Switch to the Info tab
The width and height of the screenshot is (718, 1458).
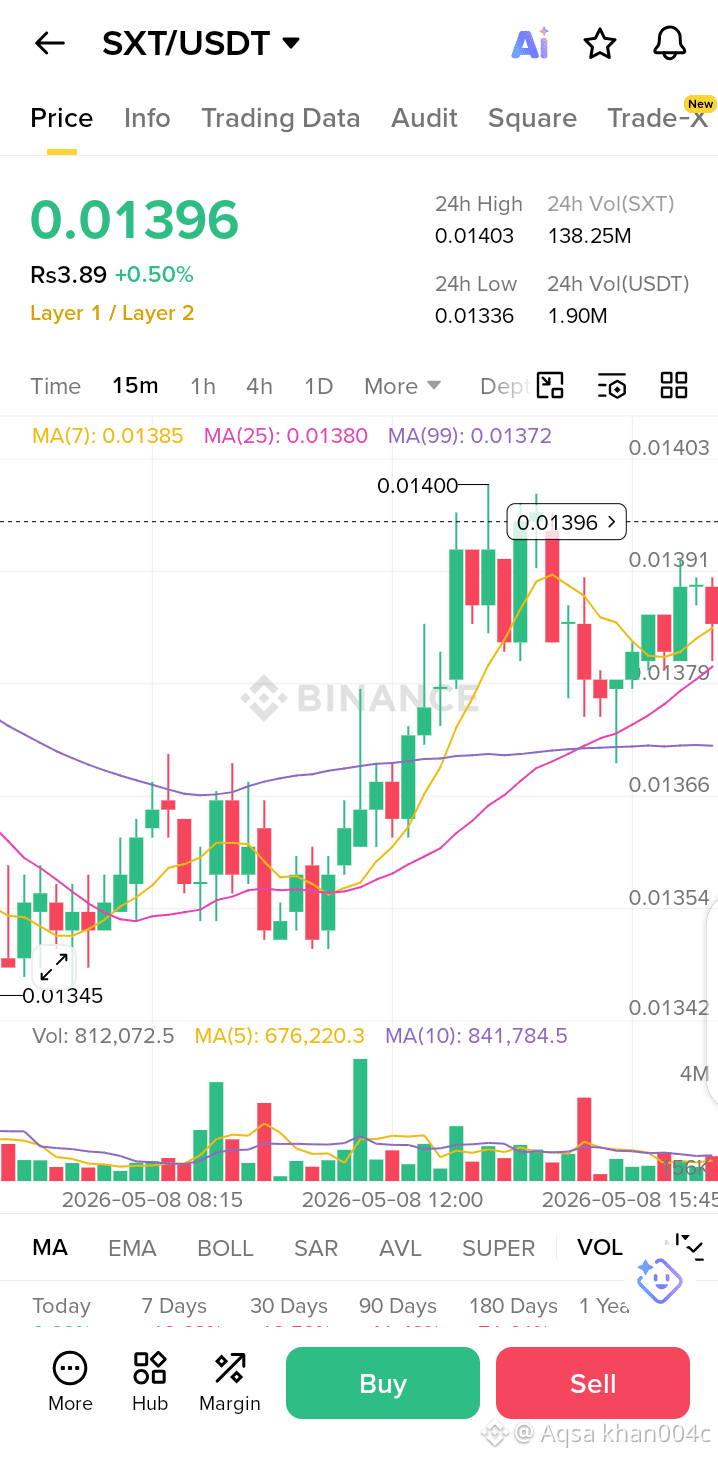pos(147,118)
